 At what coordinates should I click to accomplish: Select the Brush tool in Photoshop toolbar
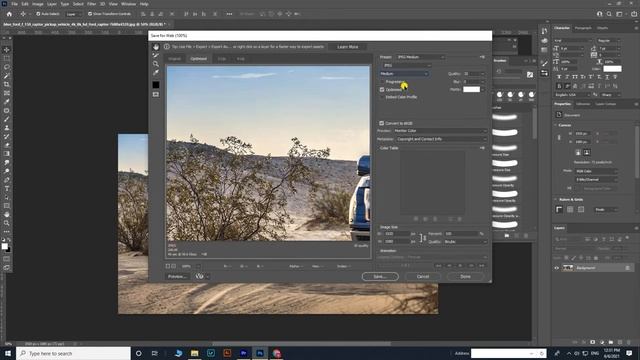(7, 119)
